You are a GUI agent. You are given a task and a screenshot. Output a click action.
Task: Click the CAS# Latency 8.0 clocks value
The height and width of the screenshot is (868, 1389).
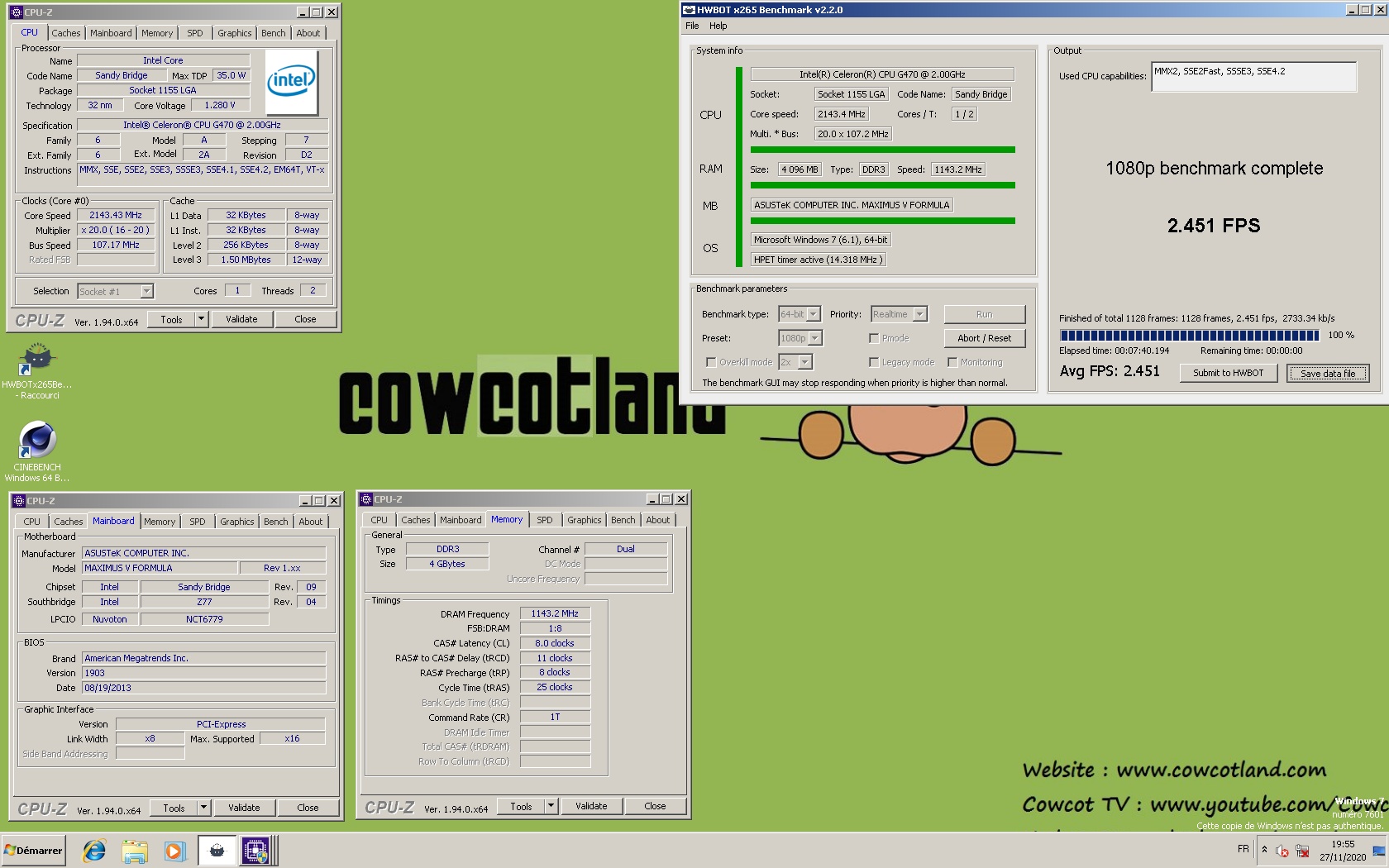coord(555,643)
